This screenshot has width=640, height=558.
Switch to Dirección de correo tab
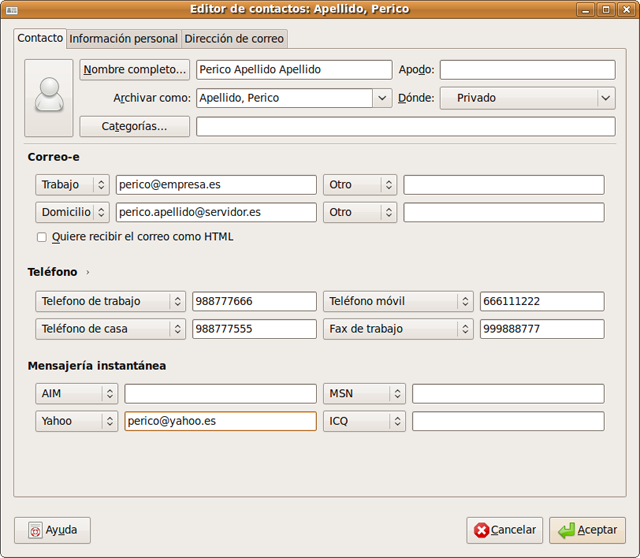234,39
